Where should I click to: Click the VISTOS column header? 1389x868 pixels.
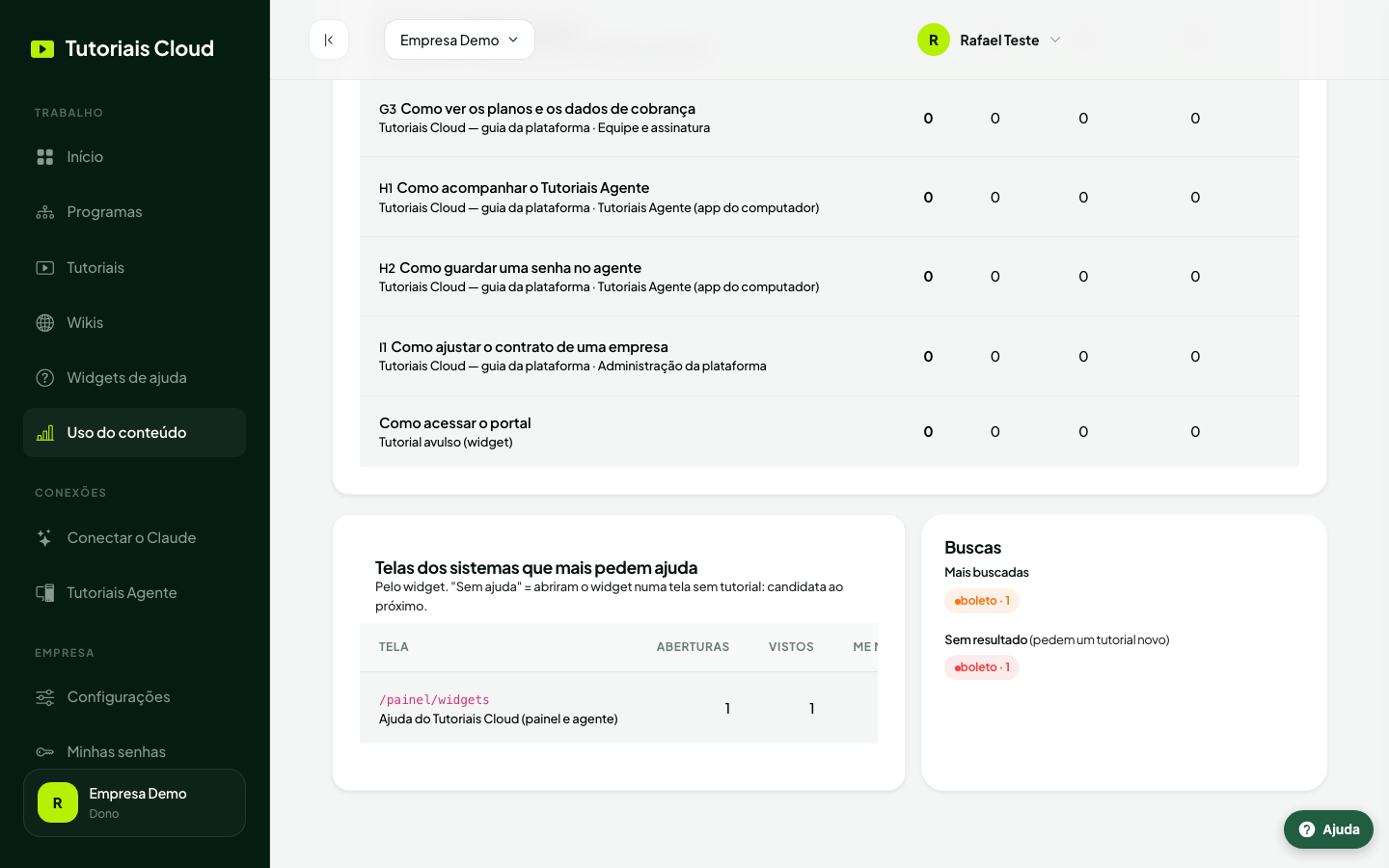click(x=791, y=647)
